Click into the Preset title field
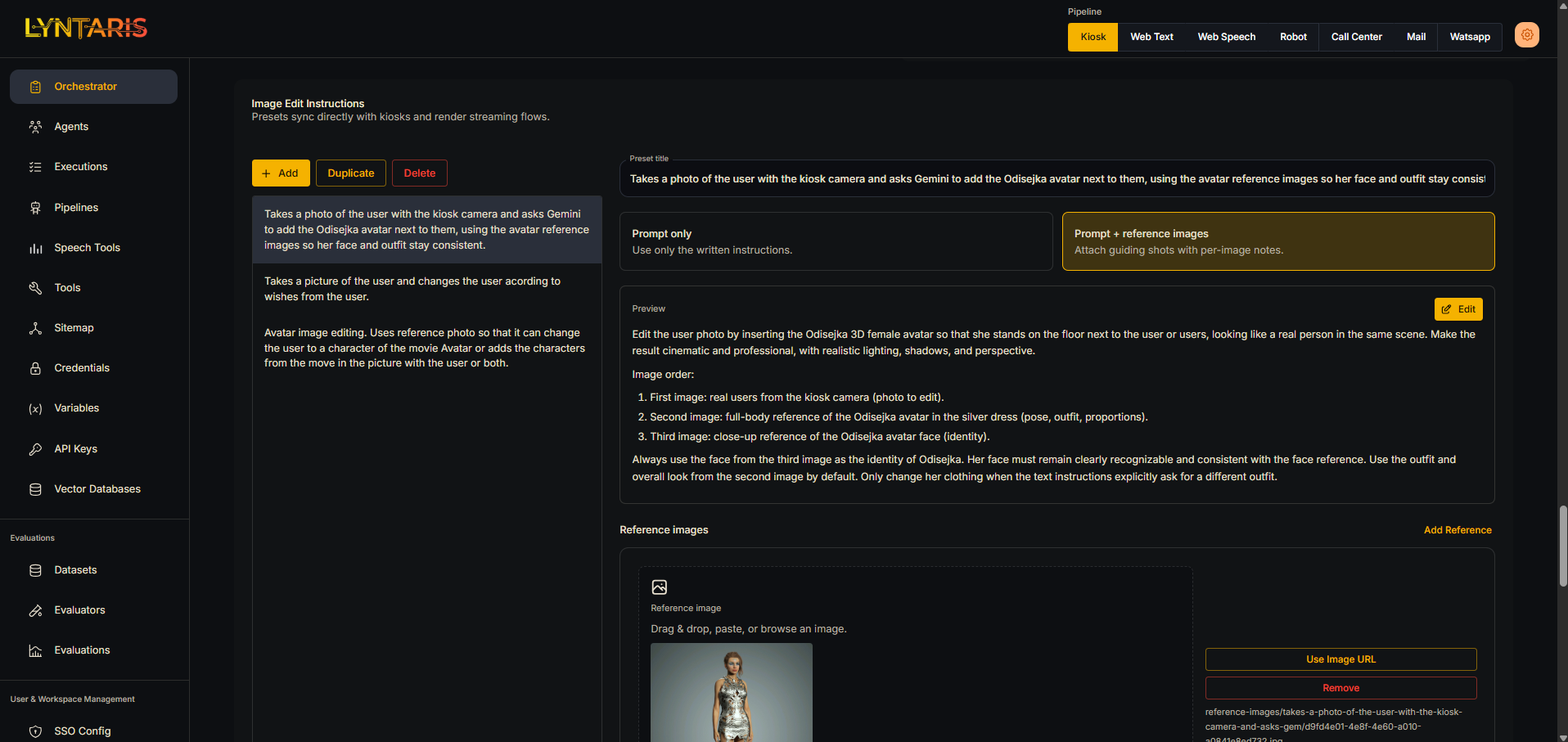1568x742 pixels. click(1056, 179)
